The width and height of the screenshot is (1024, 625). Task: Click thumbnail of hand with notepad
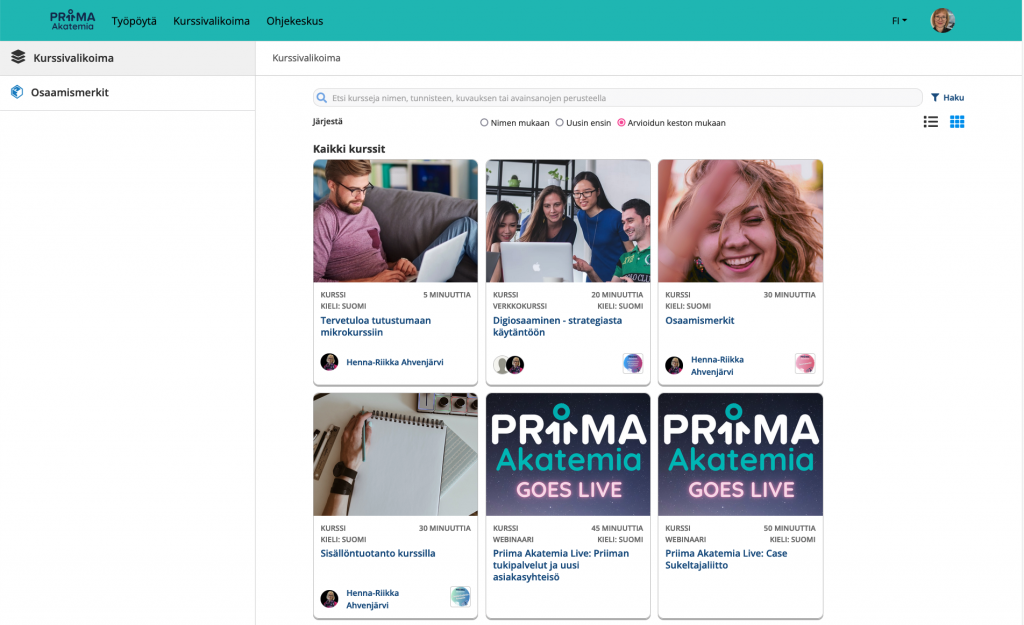395,455
